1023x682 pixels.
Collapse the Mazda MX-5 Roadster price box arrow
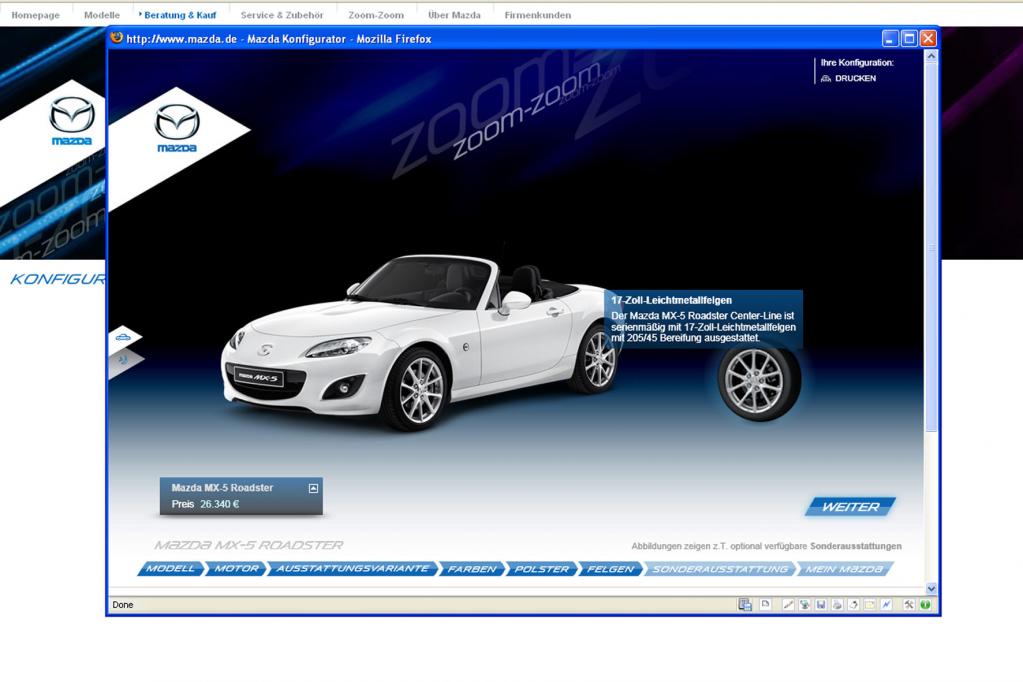point(313,488)
